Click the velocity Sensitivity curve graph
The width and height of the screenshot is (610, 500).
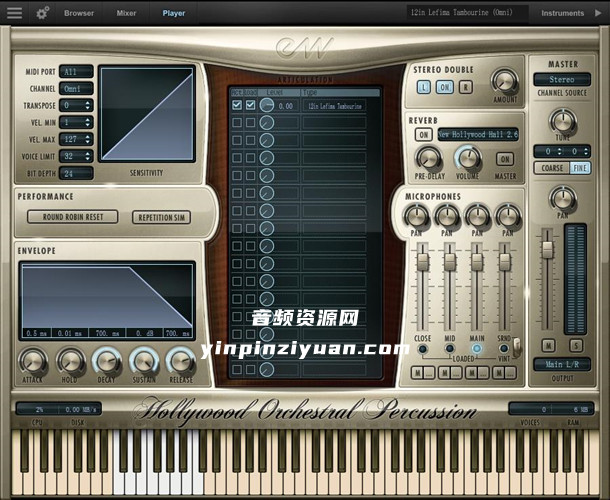[x=147, y=114]
